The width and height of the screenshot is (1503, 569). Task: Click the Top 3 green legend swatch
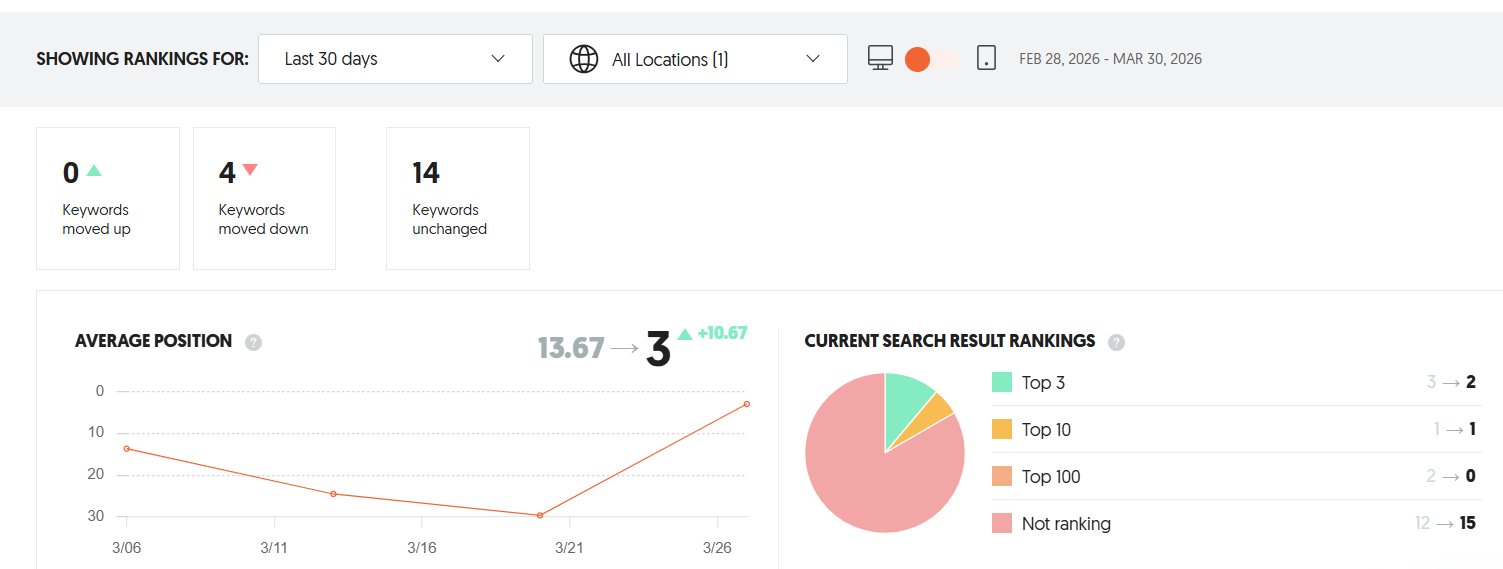[1002, 382]
